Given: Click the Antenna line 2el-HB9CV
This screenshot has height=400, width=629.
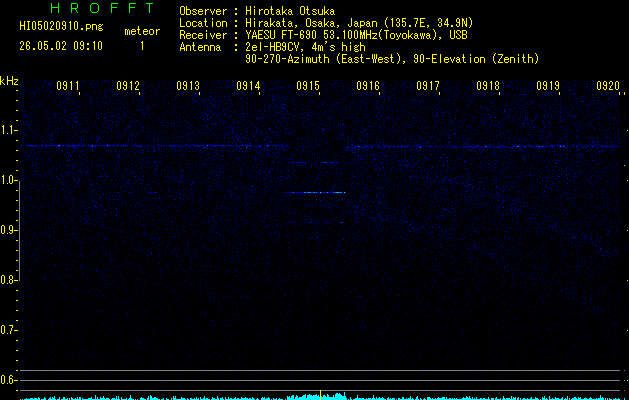Looking at the screenshot, I should [x=272, y=47].
